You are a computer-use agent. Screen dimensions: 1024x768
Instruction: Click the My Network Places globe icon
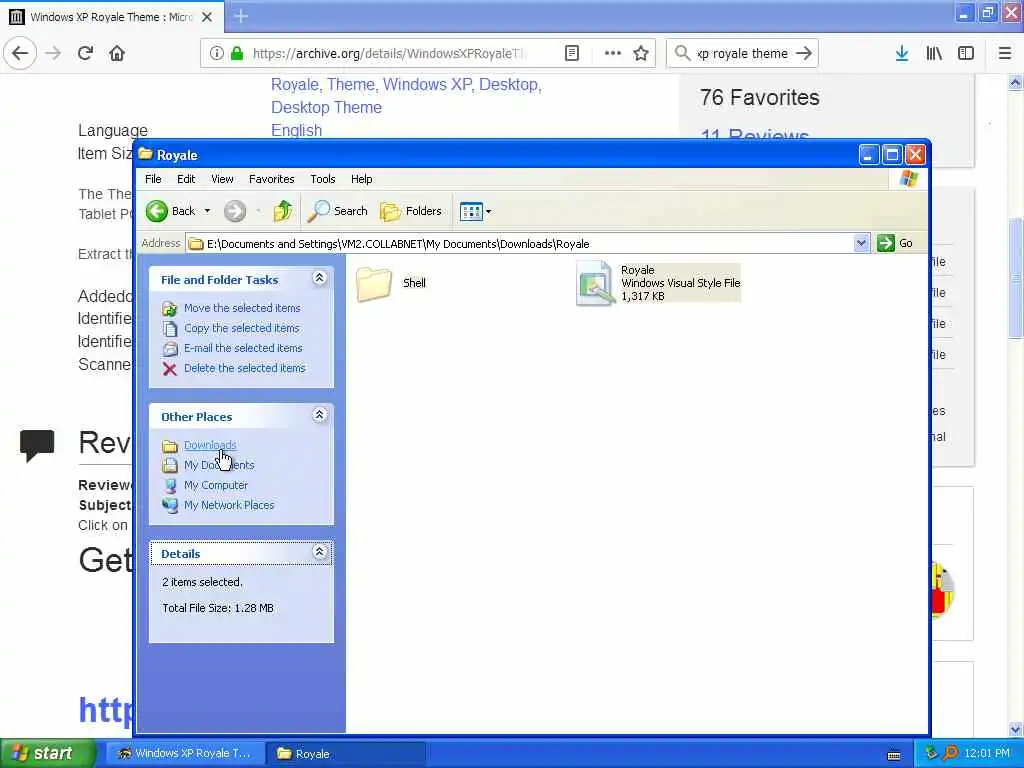point(170,505)
